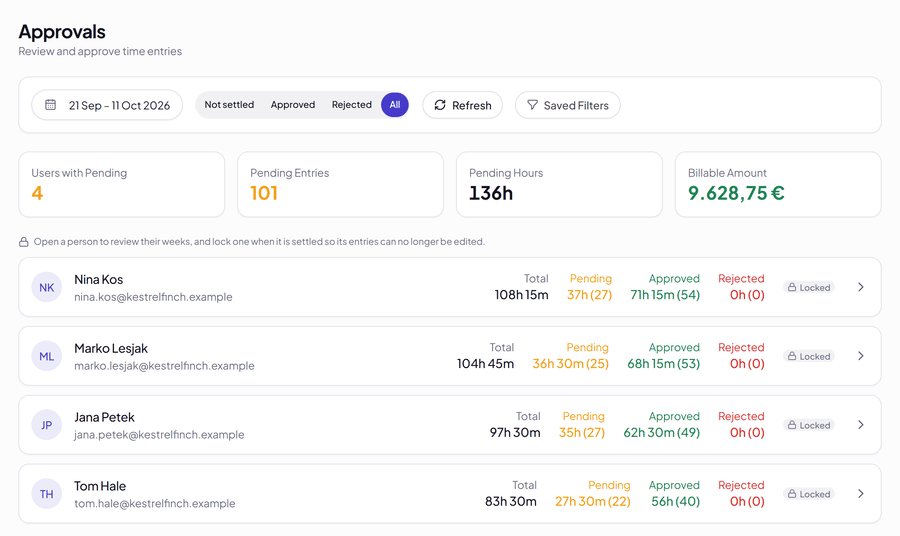The image size is (900, 536).
Task: Select the Rejected filter tab
Action: click(351, 105)
